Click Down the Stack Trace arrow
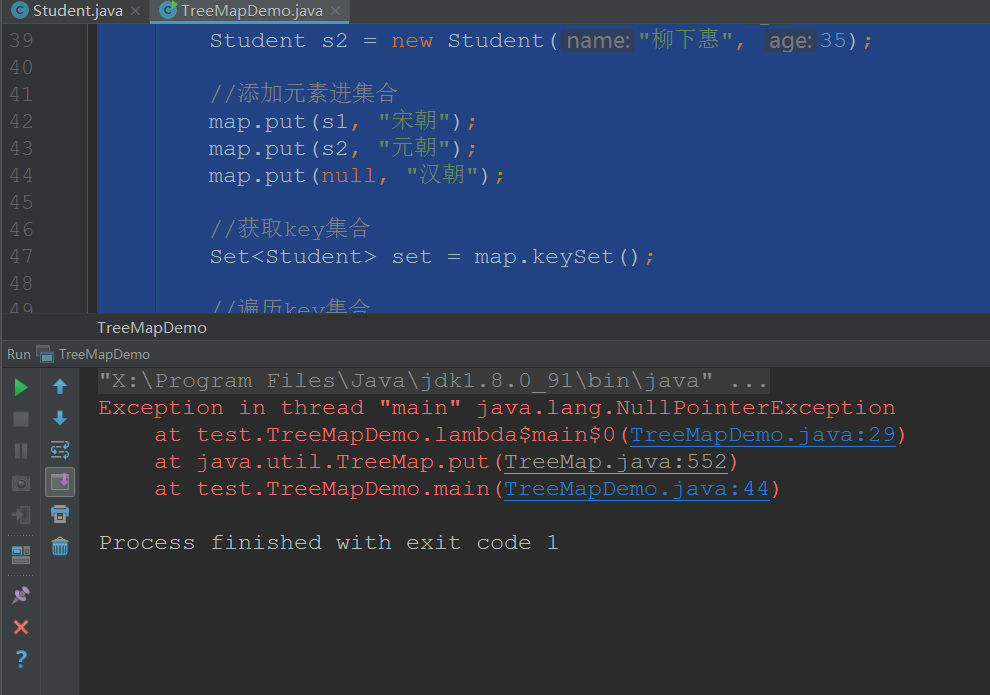Image resolution: width=990 pixels, height=695 pixels. [x=60, y=418]
